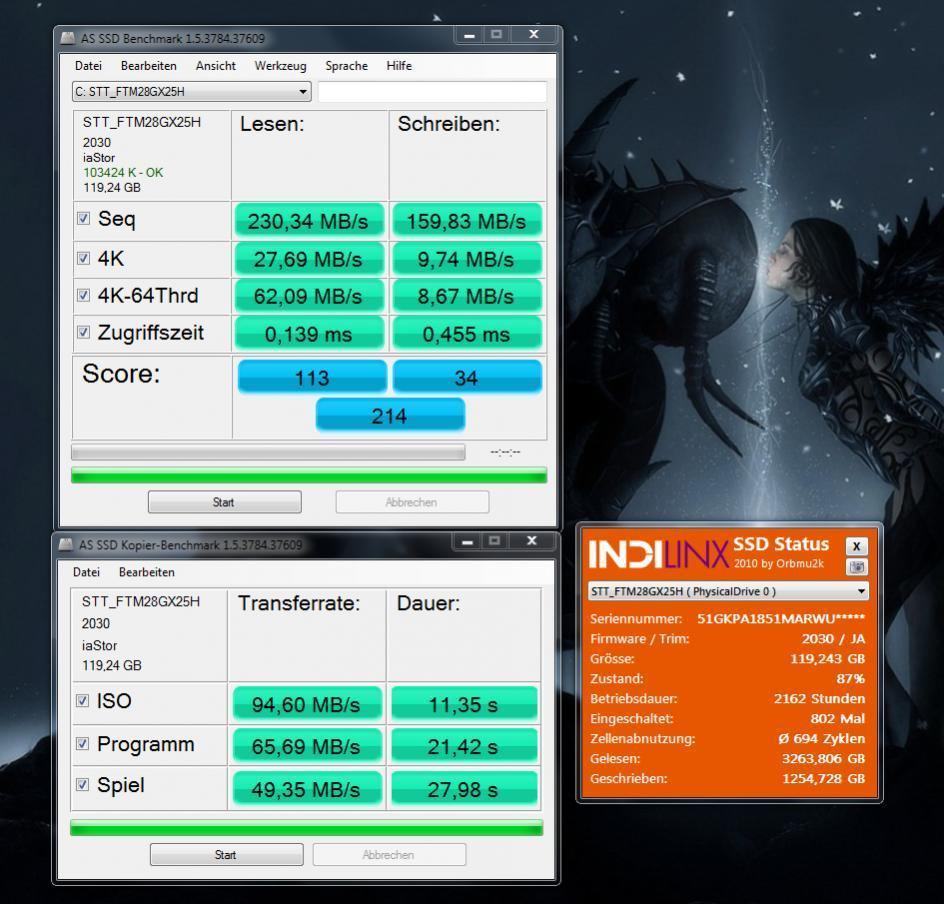
Task: Click the Programm transfer rate 65,69 MB/s
Action: (x=306, y=746)
